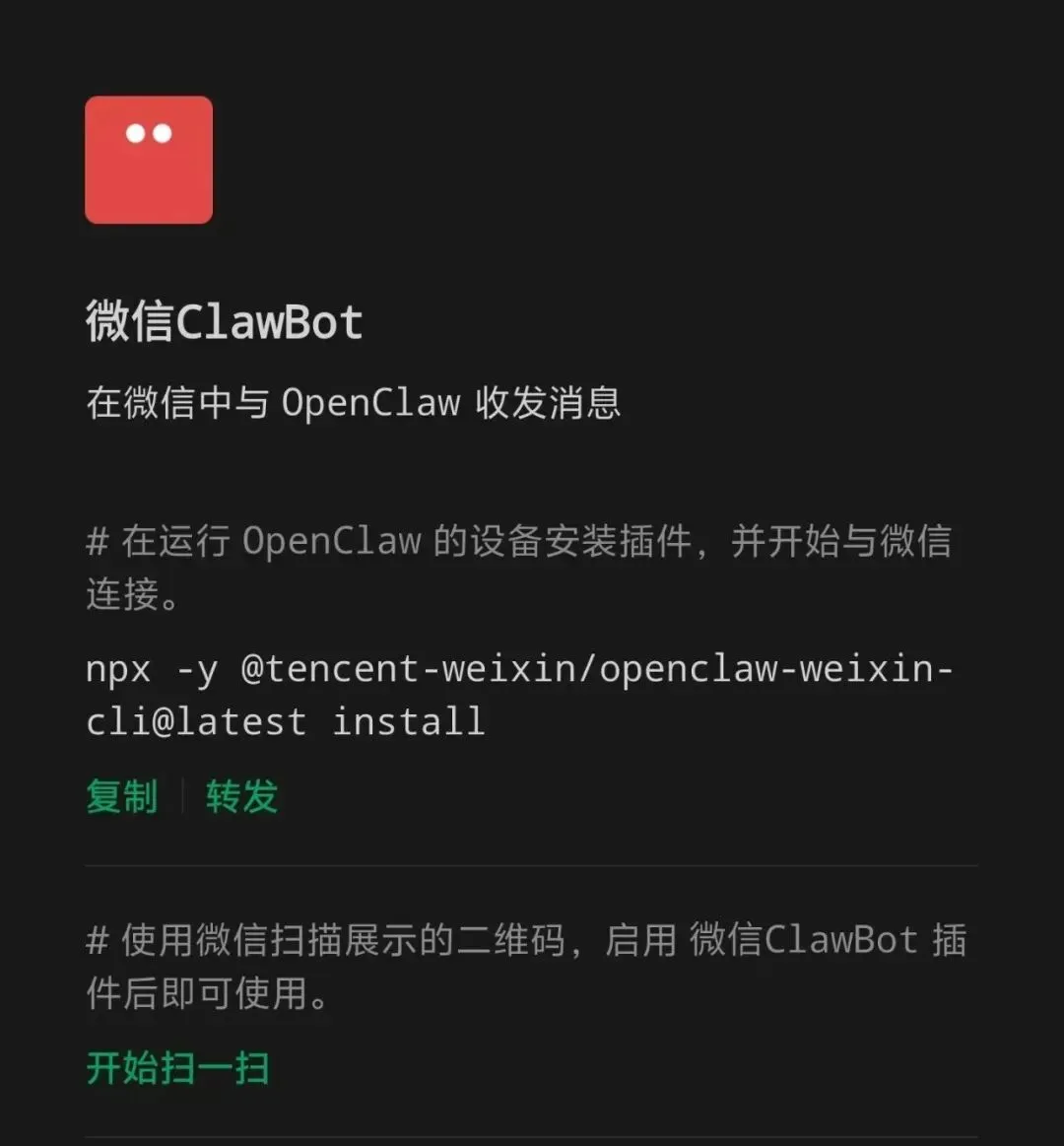Screen dimensions: 1064x1146
Task: Click cli@latest in the command's second line
Action: (196, 722)
